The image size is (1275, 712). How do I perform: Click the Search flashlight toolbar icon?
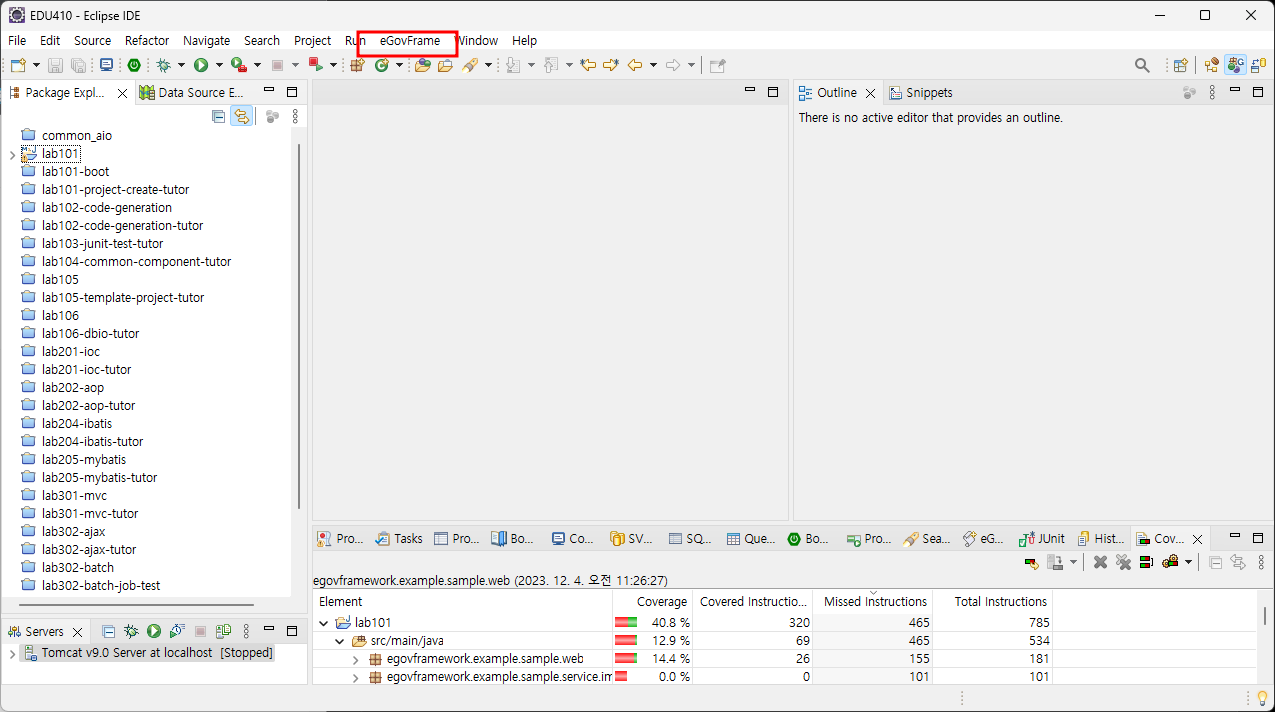469,65
